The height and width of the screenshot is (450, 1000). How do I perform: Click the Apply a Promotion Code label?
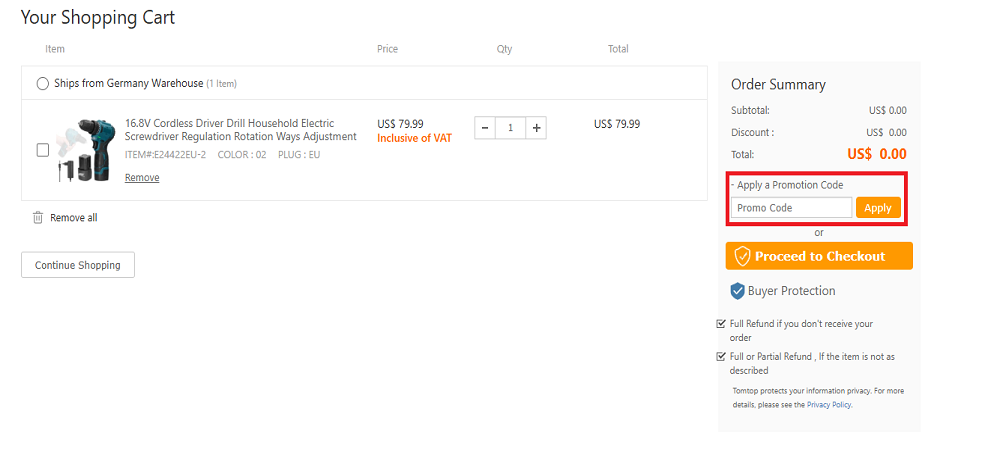789,185
